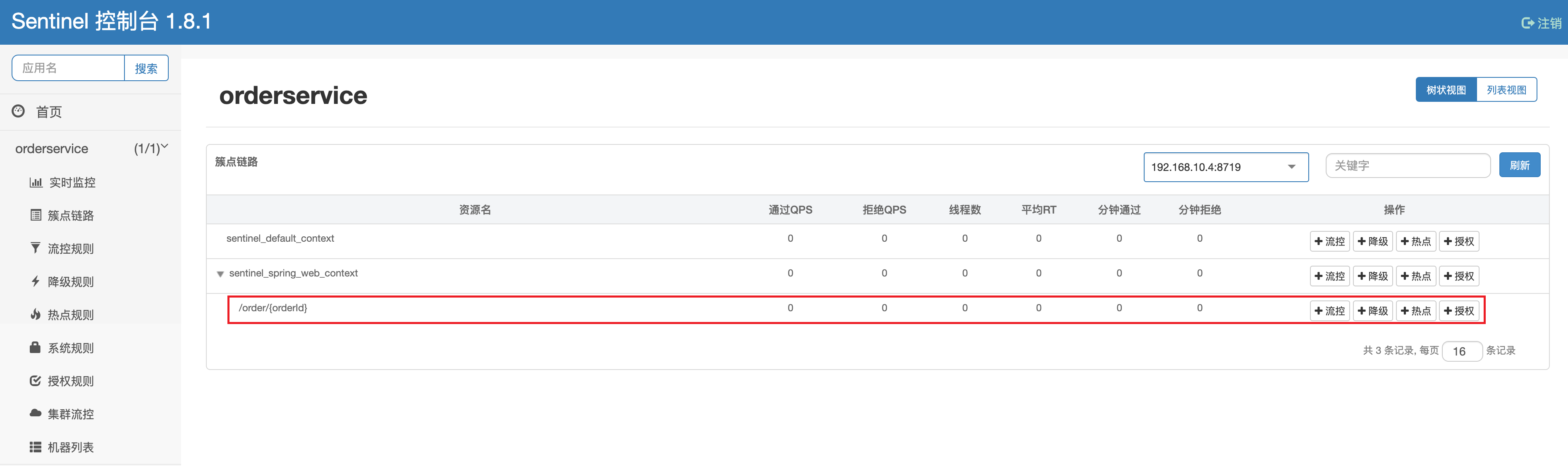Image resolution: width=1568 pixels, height=466 pixels.
Task: Select the /order/{orderId} resource name
Action: click(x=272, y=308)
